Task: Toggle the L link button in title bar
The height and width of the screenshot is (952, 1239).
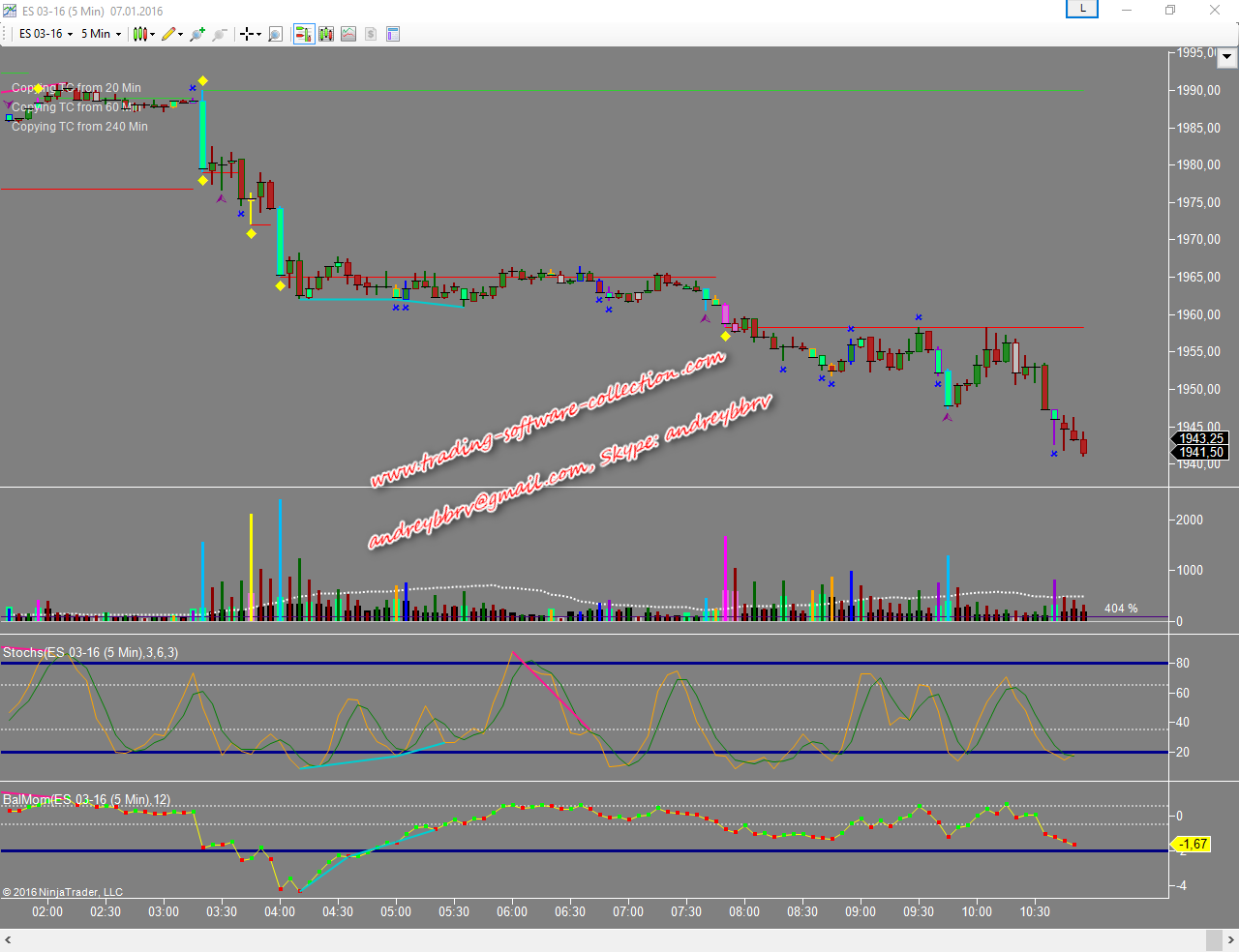Action: tap(1082, 9)
